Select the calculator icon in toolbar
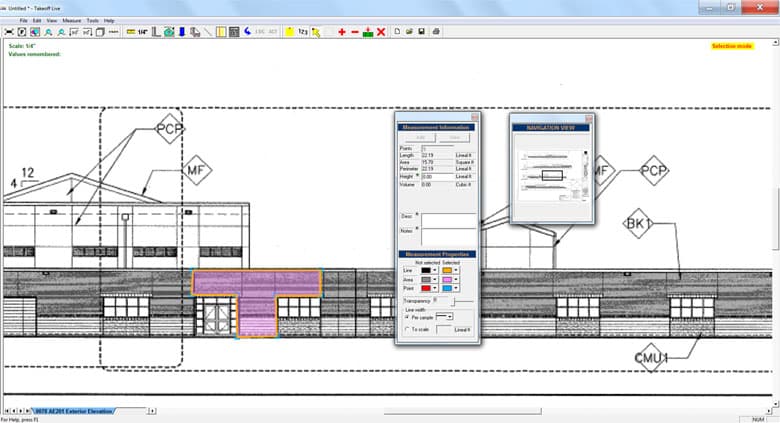Image resolution: width=780 pixels, height=423 pixels. (x=233, y=32)
